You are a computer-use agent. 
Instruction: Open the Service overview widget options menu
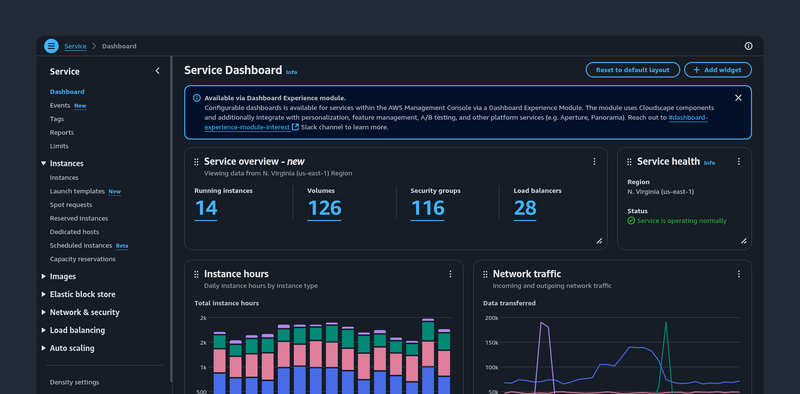tap(594, 161)
